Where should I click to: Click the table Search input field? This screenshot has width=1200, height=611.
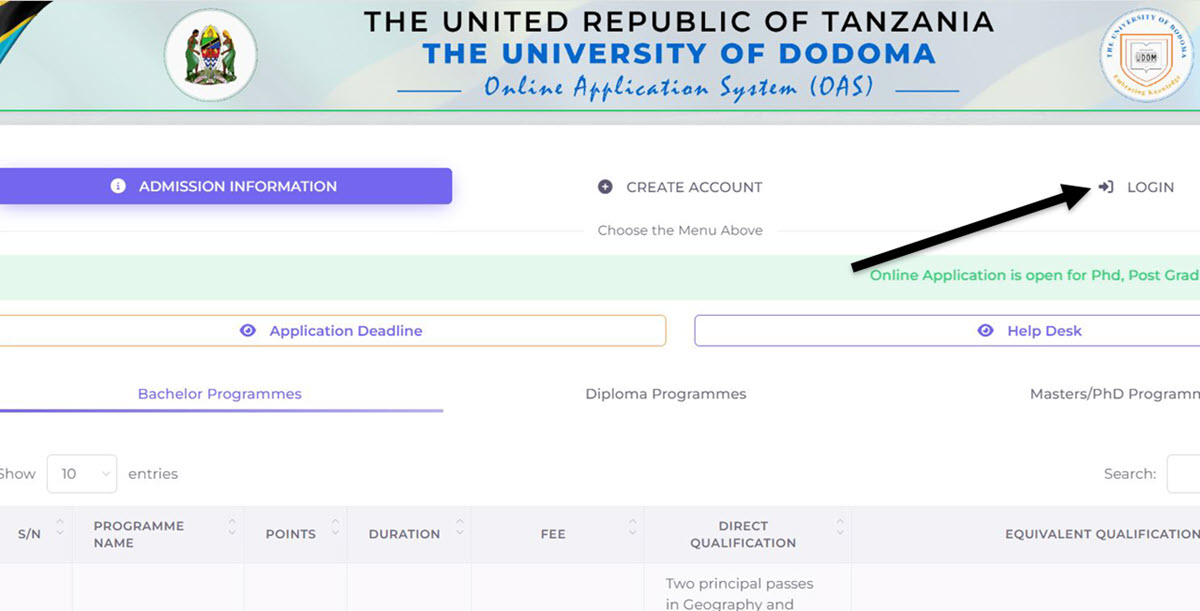click(1184, 474)
